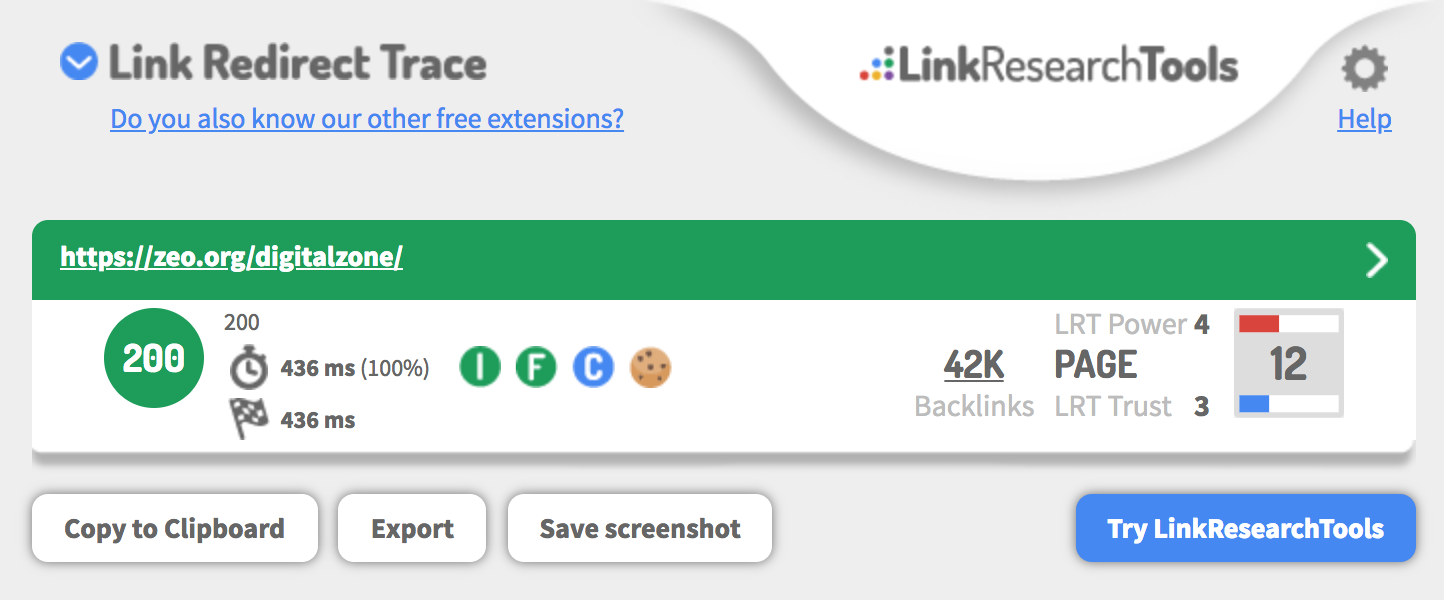Screen dimensions: 1444x600
Task: Click the green I indexable icon
Action: coord(480,368)
